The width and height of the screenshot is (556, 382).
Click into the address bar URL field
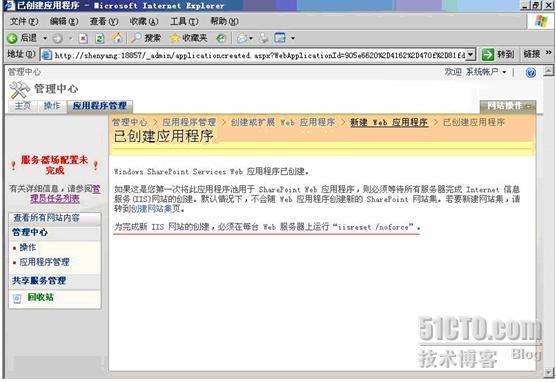coord(259,55)
